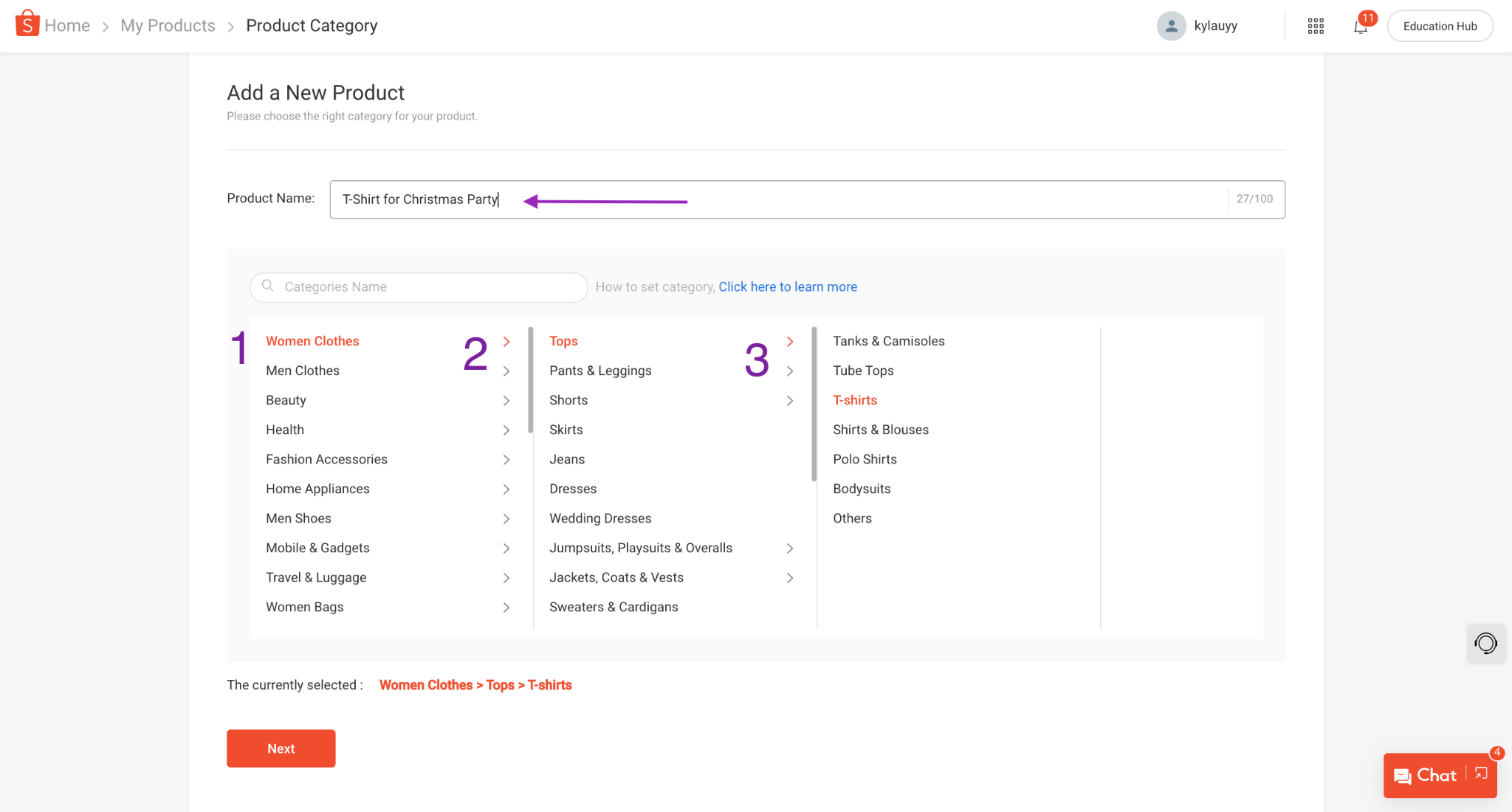Select the Men Clothes category
The height and width of the screenshot is (812, 1512).
[x=303, y=371]
